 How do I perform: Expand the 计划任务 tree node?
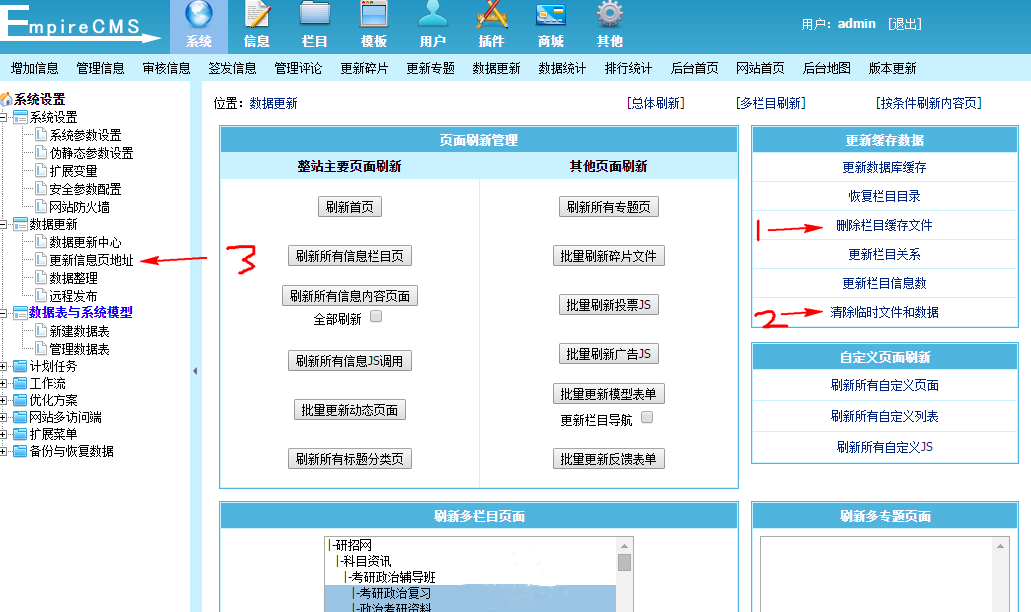5,366
